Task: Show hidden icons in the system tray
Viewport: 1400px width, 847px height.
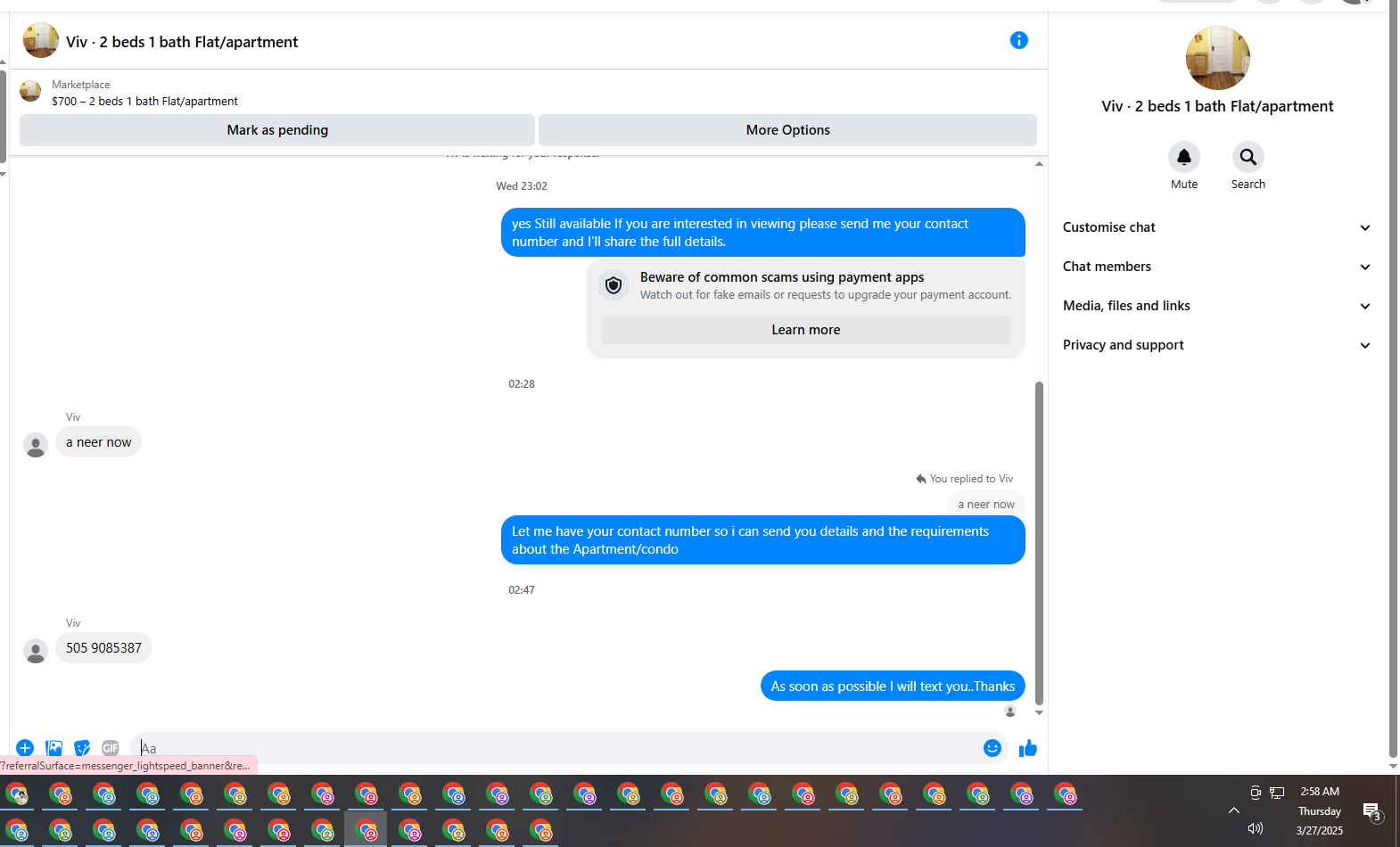Action: click(1234, 810)
